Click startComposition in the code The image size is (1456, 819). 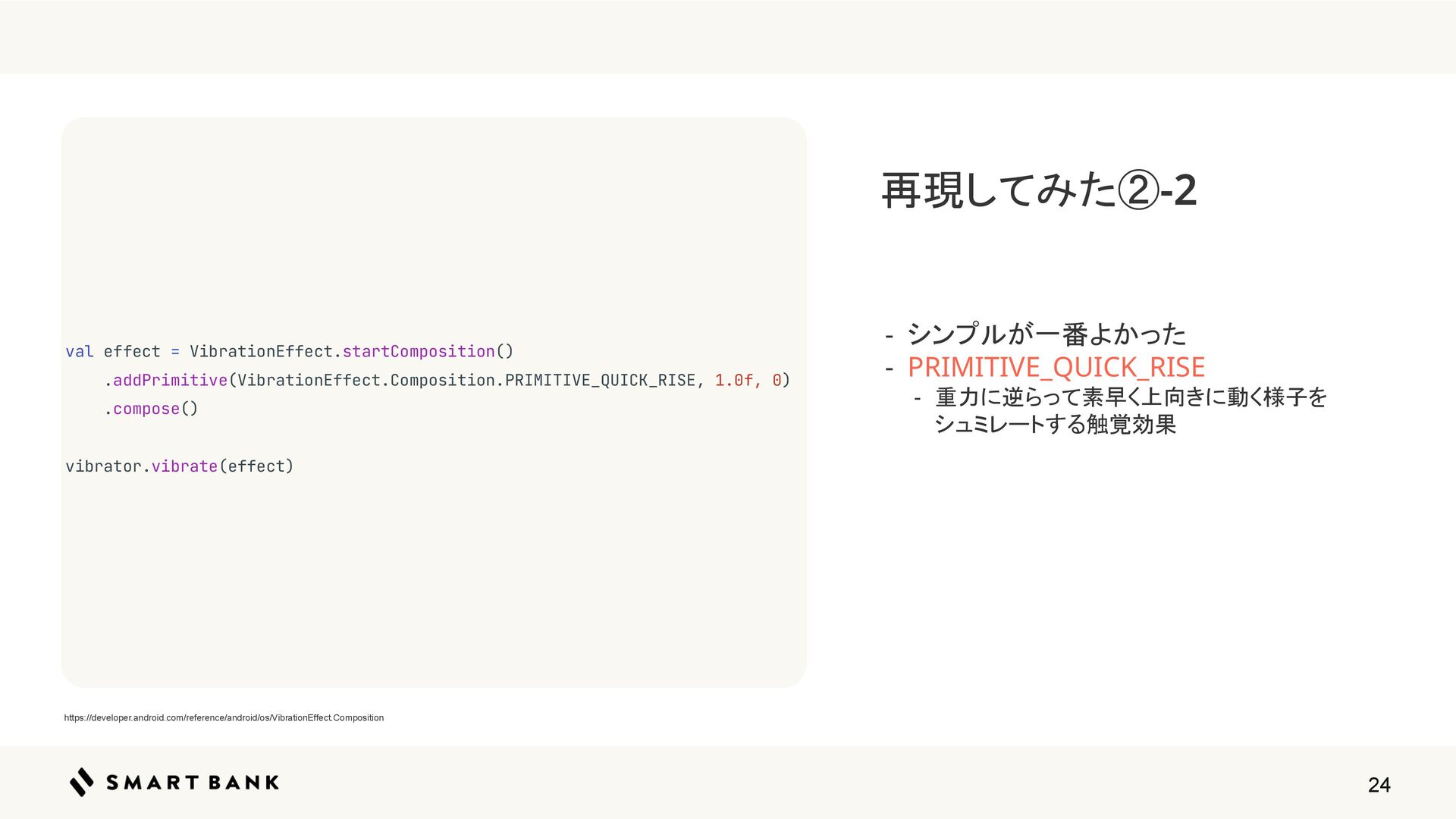pos(418,351)
